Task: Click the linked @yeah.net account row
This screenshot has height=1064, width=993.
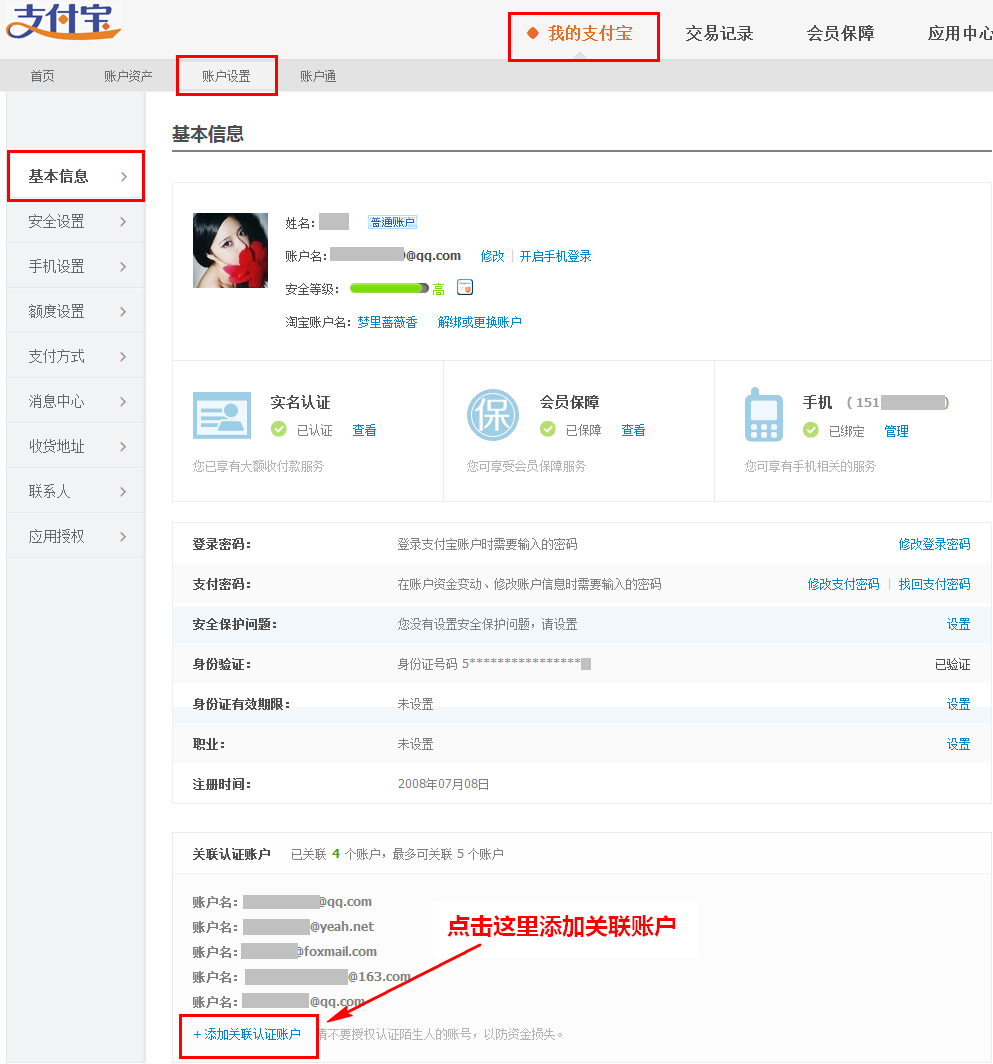Action: point(283,927)
